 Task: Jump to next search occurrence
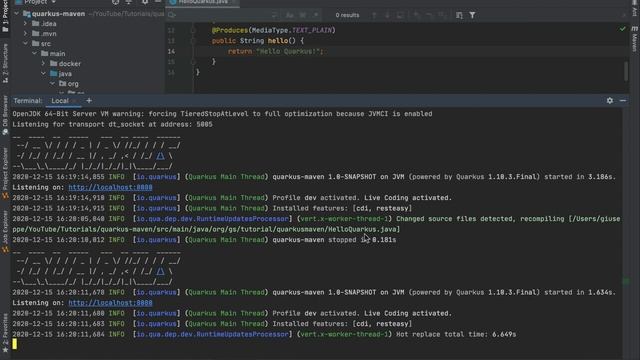click(387, 15)
